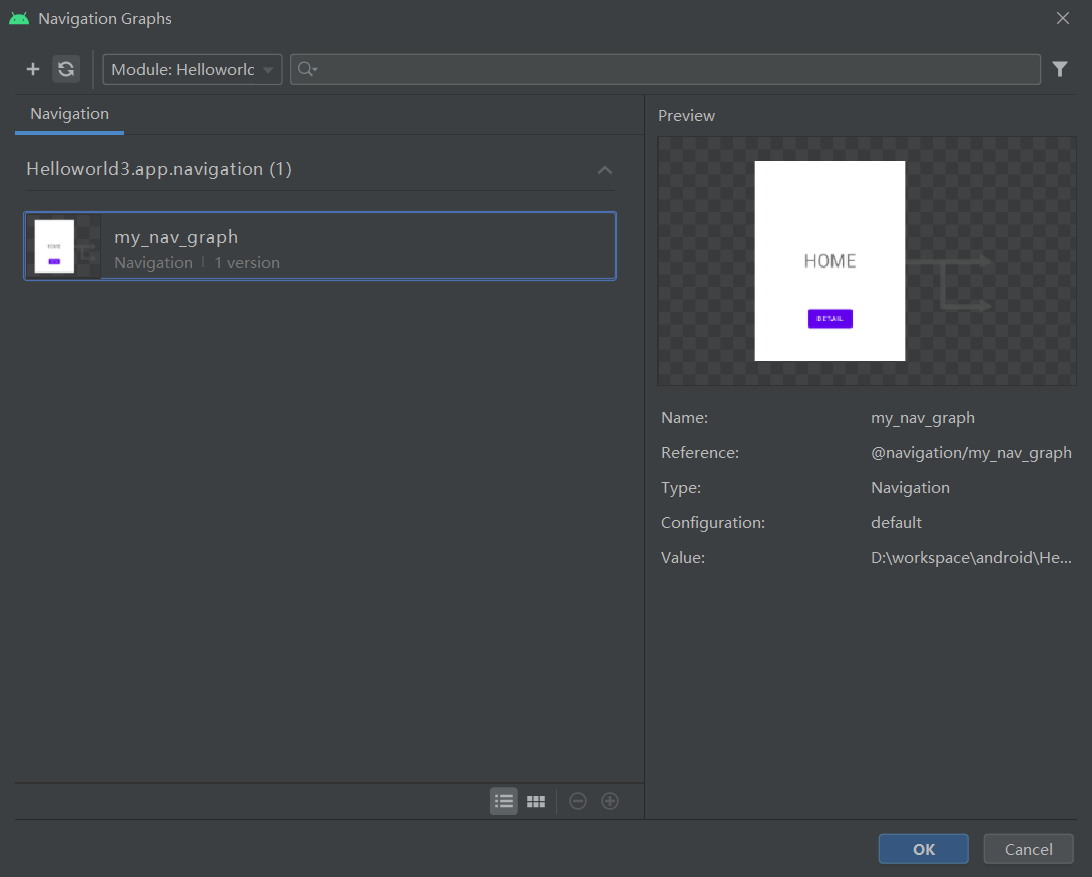This screenshot has height=877, width=1092.
Task: Refresh the resource list
Action: [x=66, y=69]
